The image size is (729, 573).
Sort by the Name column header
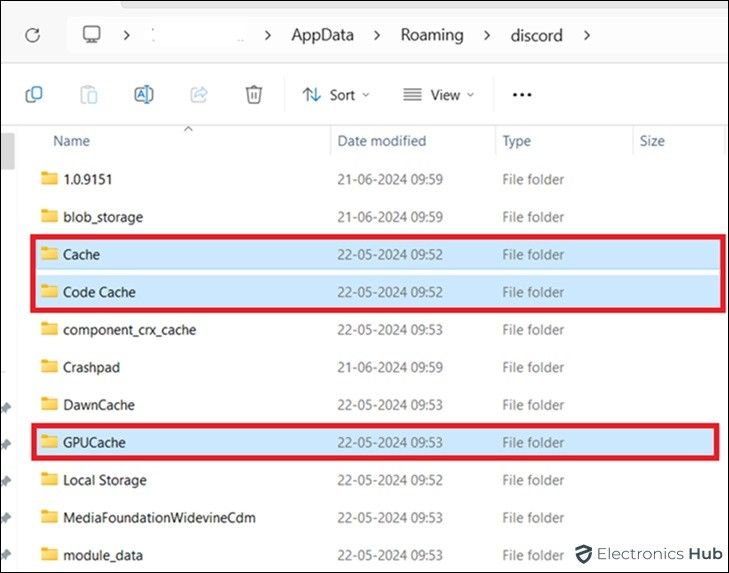71,141
